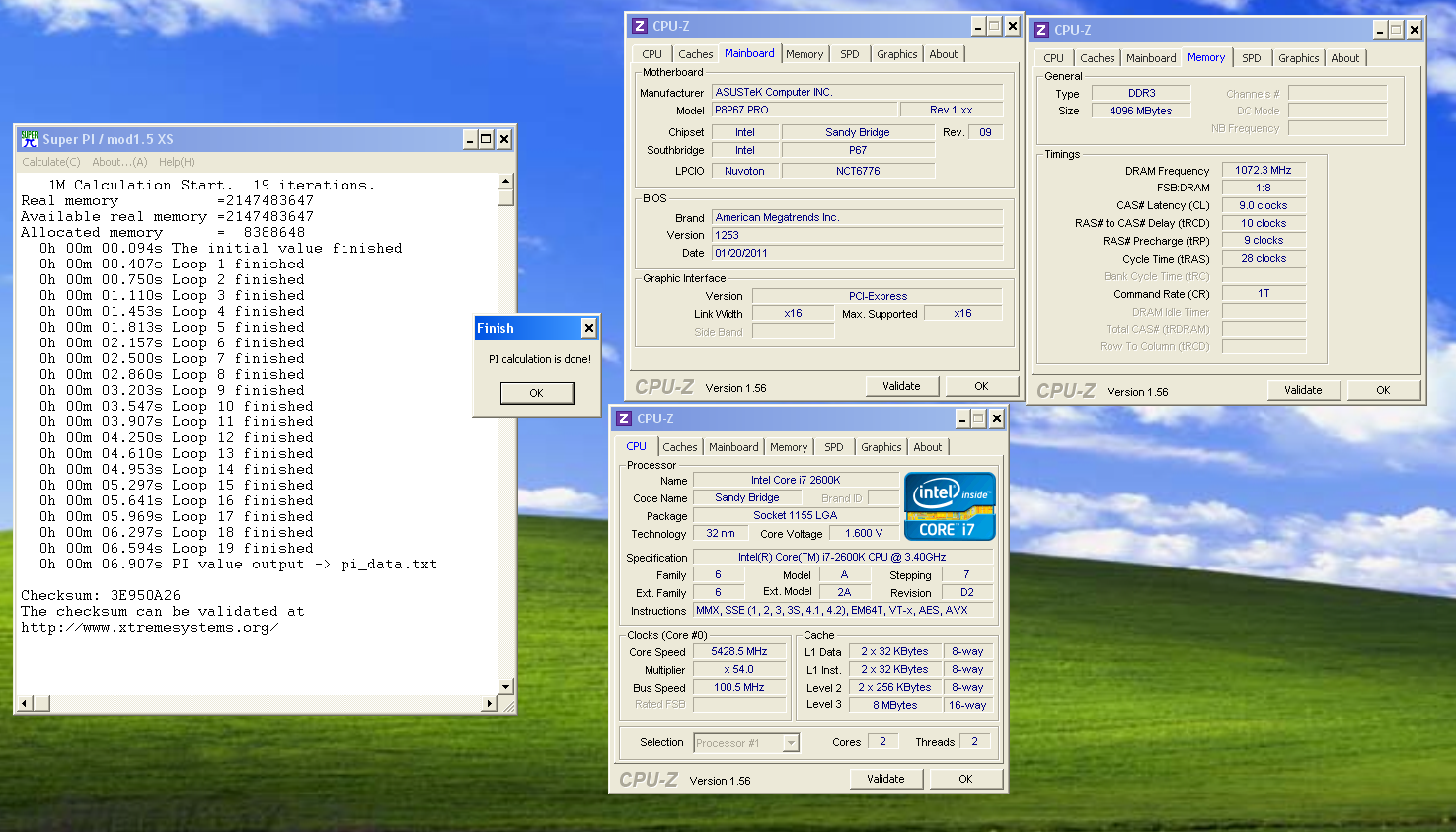Minimize the Super PI window
Viewport: 1456px width, 832px height.
[470, 139]
